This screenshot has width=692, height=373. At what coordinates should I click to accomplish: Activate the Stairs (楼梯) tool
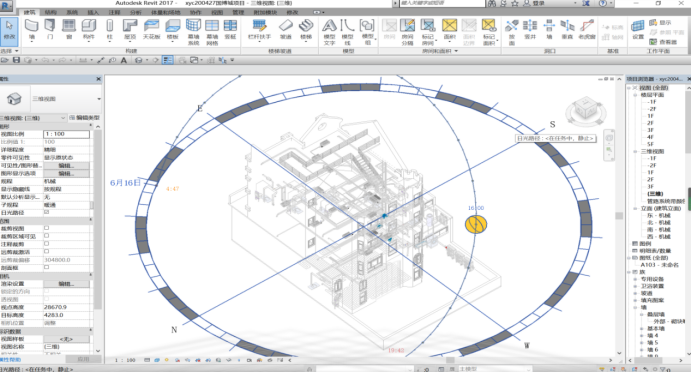click(x=306, y=30)
